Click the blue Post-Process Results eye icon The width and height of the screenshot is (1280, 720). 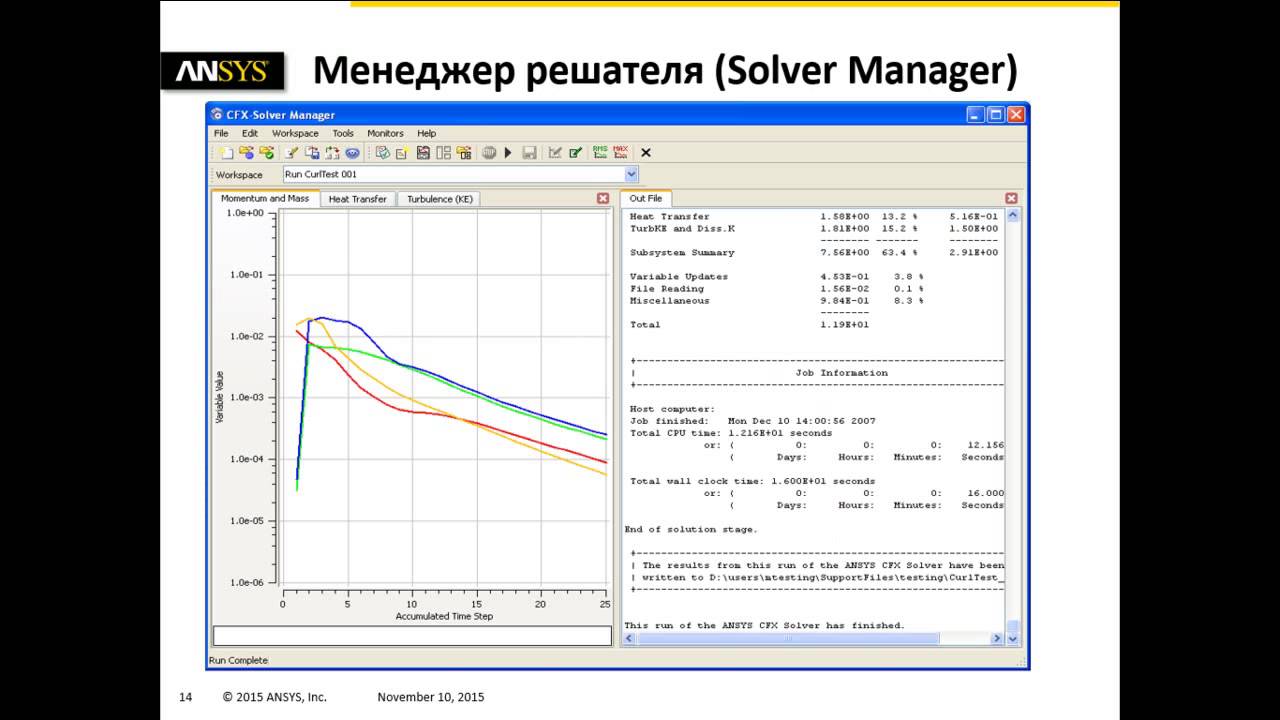tap(352, 153)
